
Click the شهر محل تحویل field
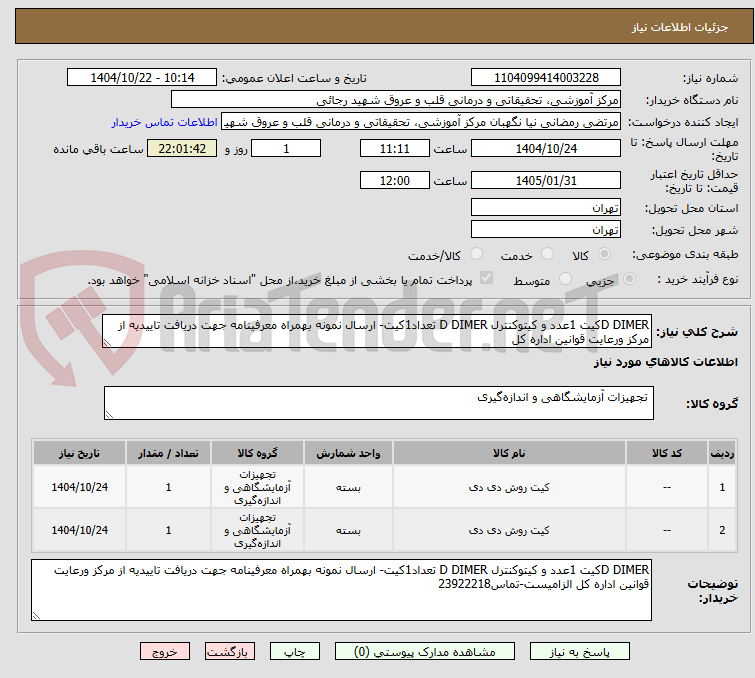click(x=546, y=229)
